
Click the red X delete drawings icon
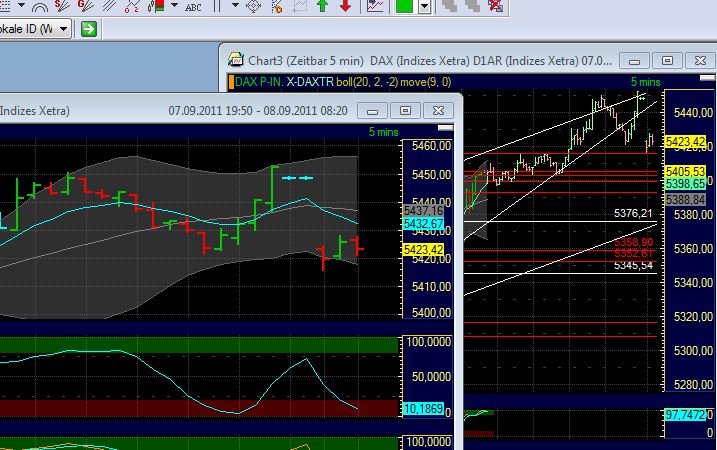click(495, 6)
